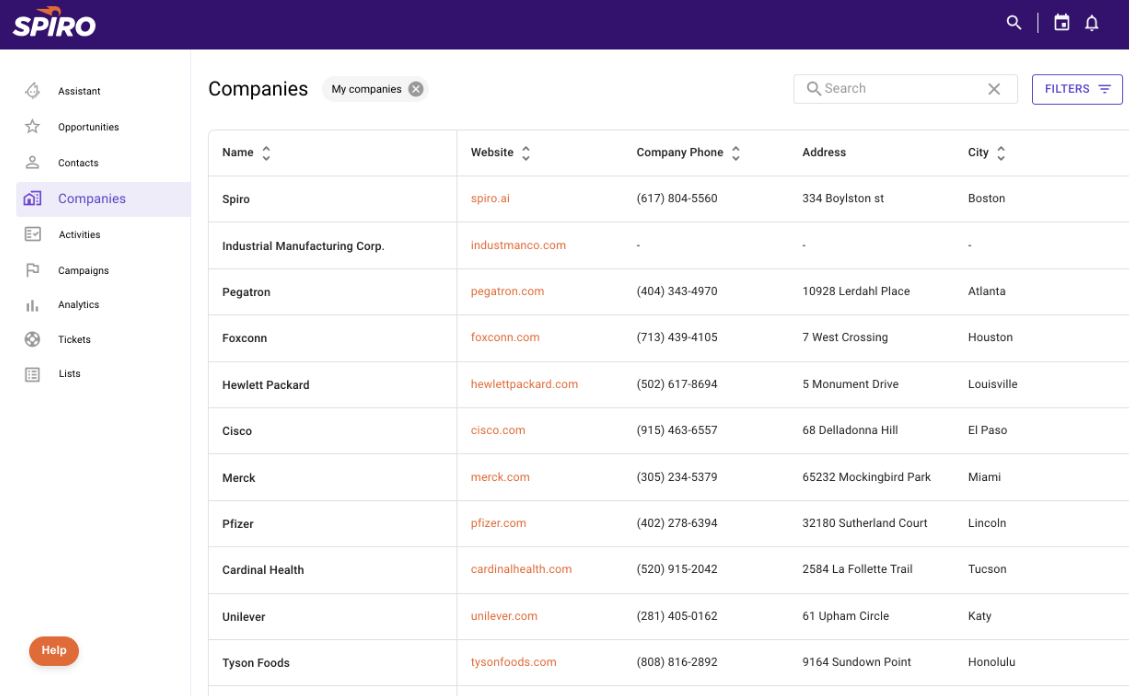
Task: Click the Analytics bar chart icon
Action: pyautogui.click(x=32, y=305)
